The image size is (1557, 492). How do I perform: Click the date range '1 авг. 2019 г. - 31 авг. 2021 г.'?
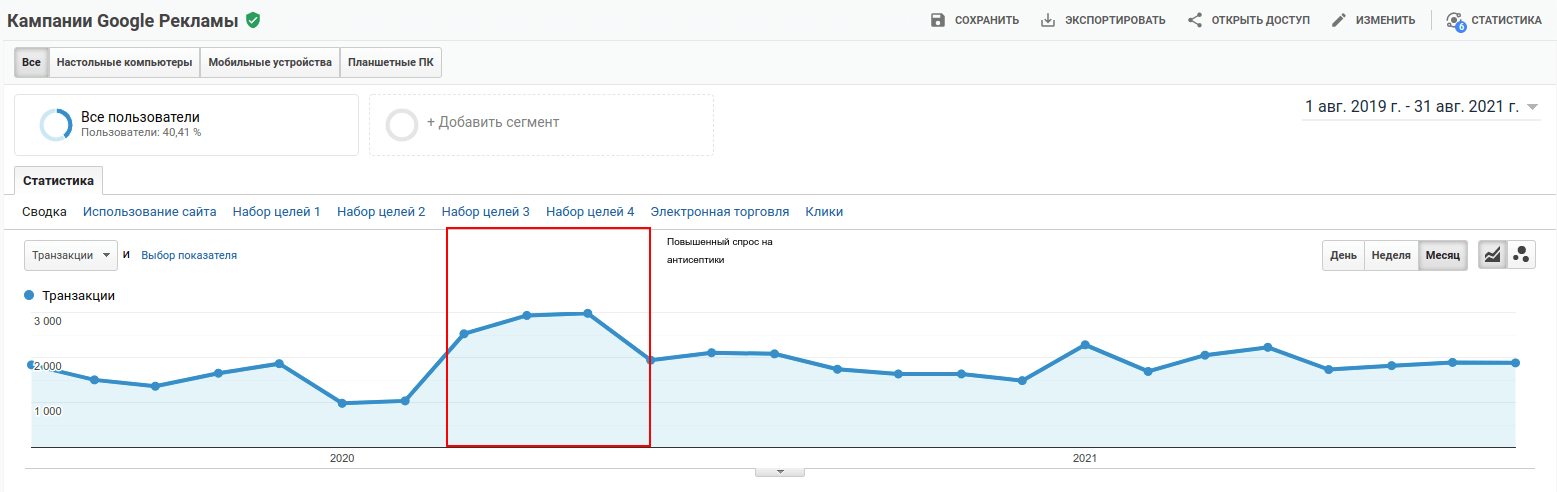coord(1411,106)
